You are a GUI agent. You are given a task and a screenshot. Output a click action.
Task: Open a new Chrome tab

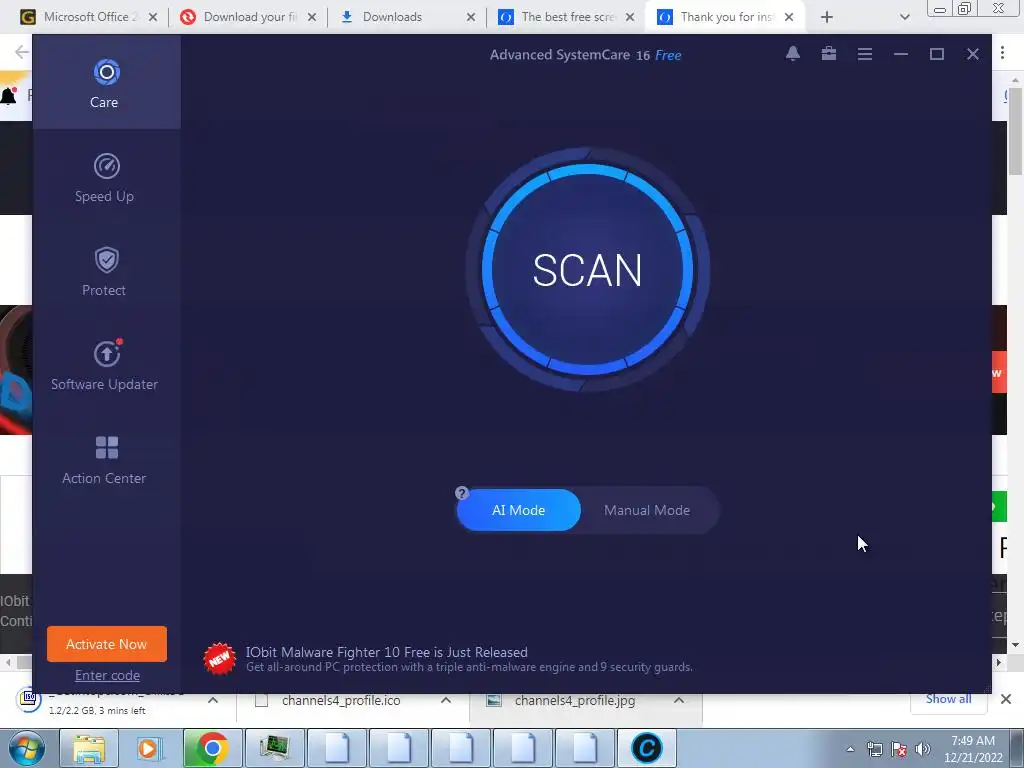click(827, 17)
